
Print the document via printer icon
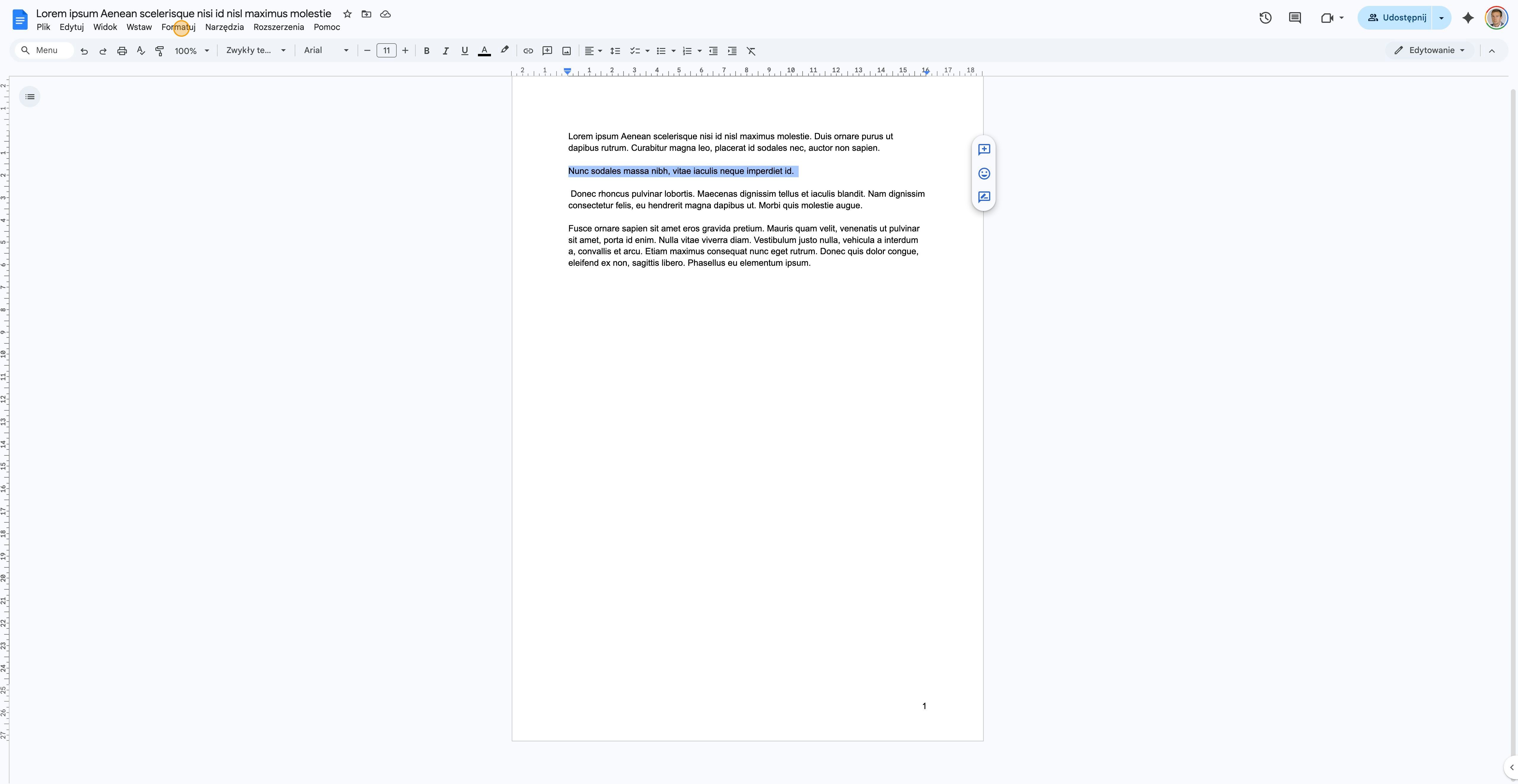point(122,51)
